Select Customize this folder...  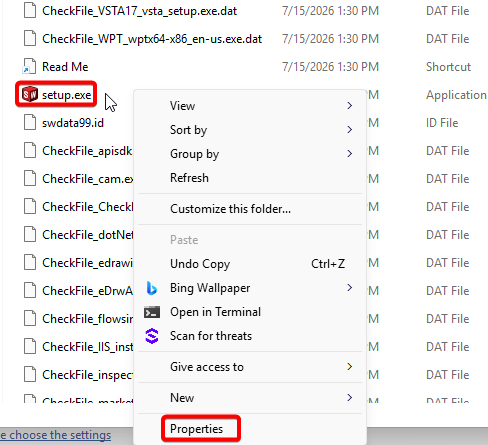[250, 209]
